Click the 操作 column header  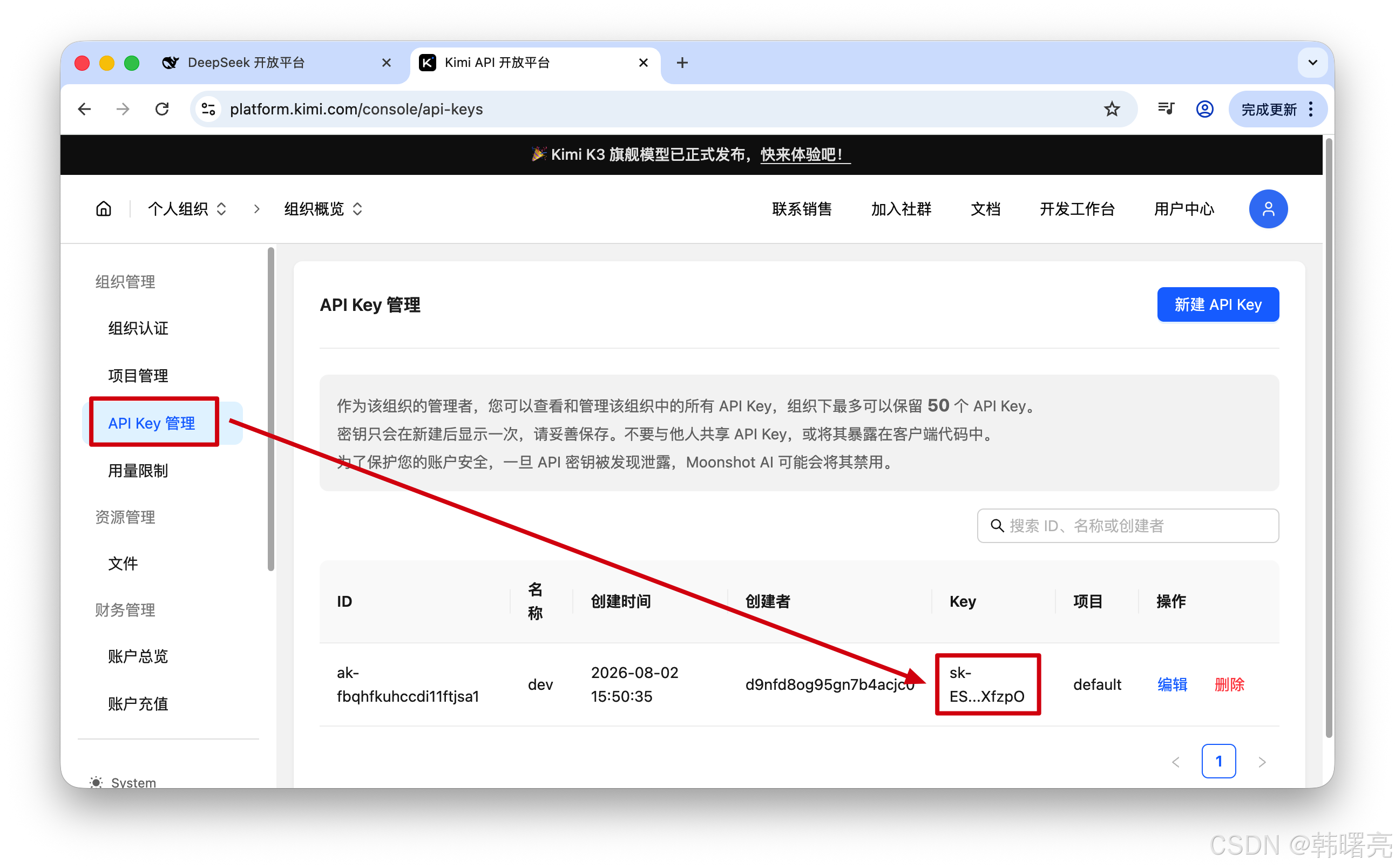click(x=1170, y=602)
